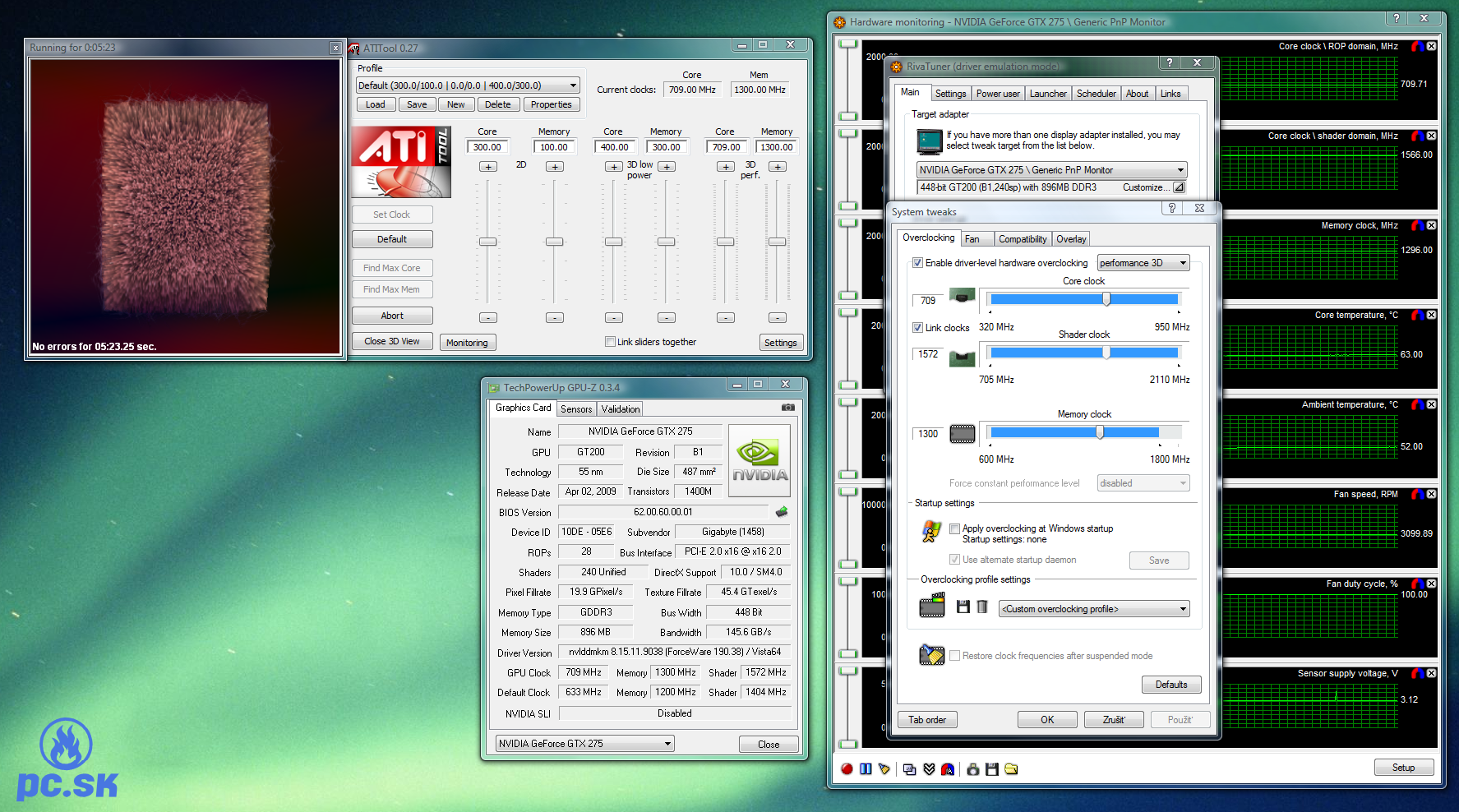Click the broom clear-history icon in Hardware monitoring toolbar
The height and width of the screenshot is (812, 1459).
click(884, 769)
